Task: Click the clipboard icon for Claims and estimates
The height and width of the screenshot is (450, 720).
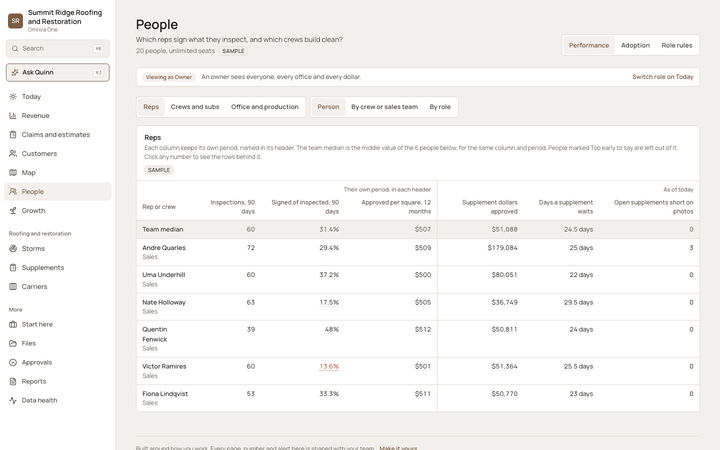Action: click(13, 135)
